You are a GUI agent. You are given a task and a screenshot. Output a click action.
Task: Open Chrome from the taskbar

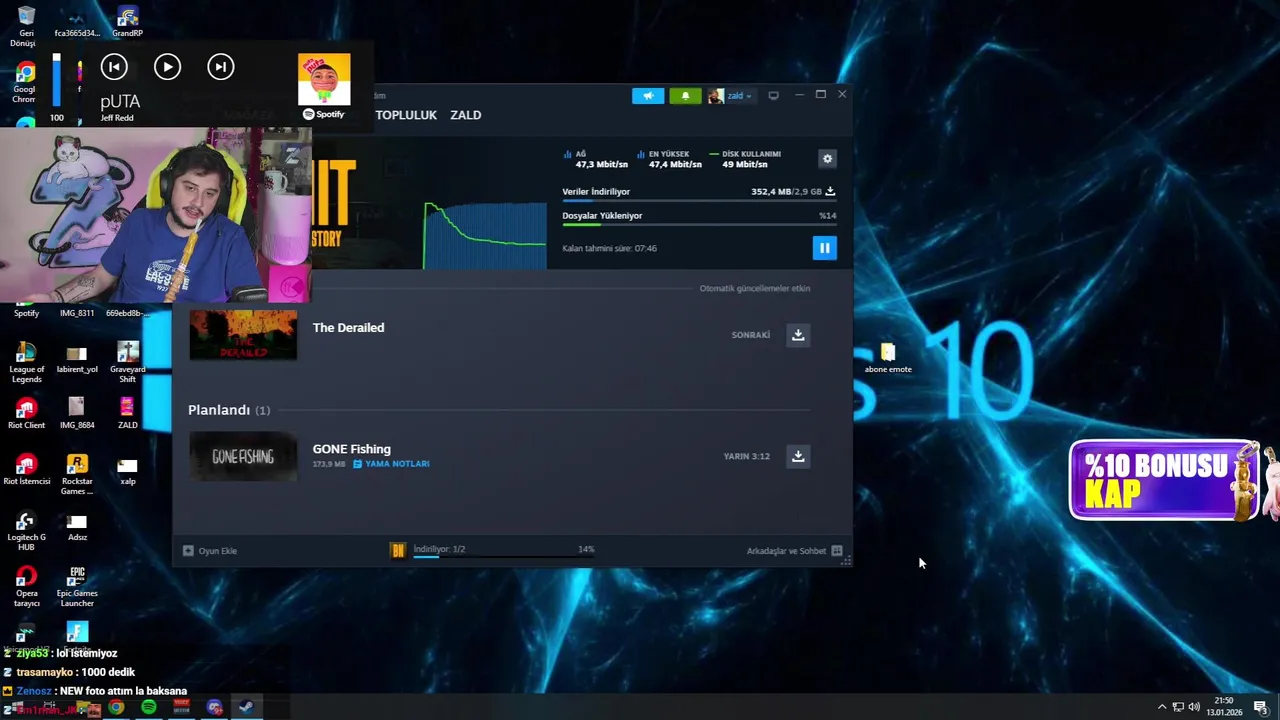116,708
